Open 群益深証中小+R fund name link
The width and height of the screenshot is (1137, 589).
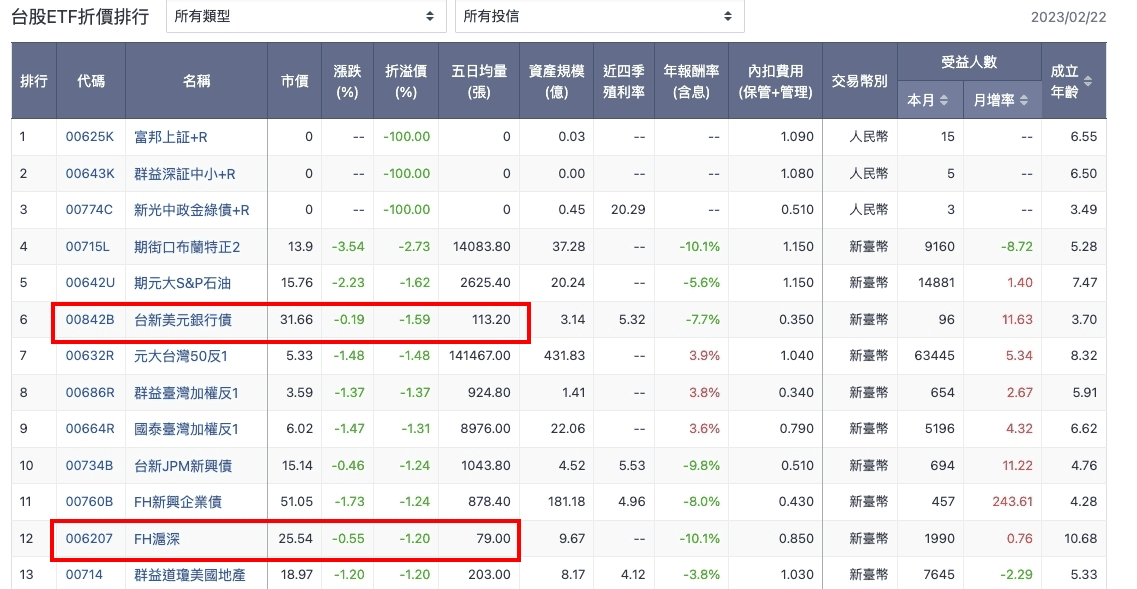coord(185,173)
